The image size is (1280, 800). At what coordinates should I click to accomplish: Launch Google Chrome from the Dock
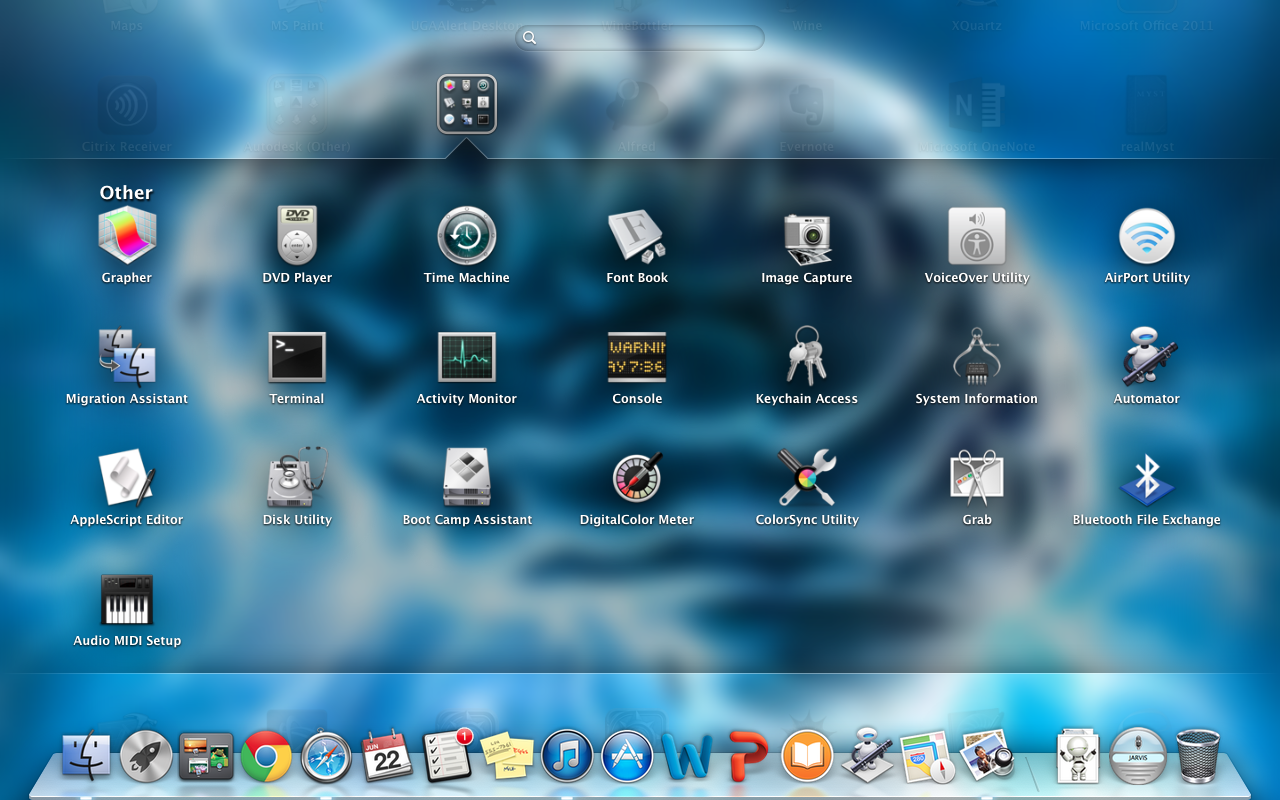[x=266, y=756]
